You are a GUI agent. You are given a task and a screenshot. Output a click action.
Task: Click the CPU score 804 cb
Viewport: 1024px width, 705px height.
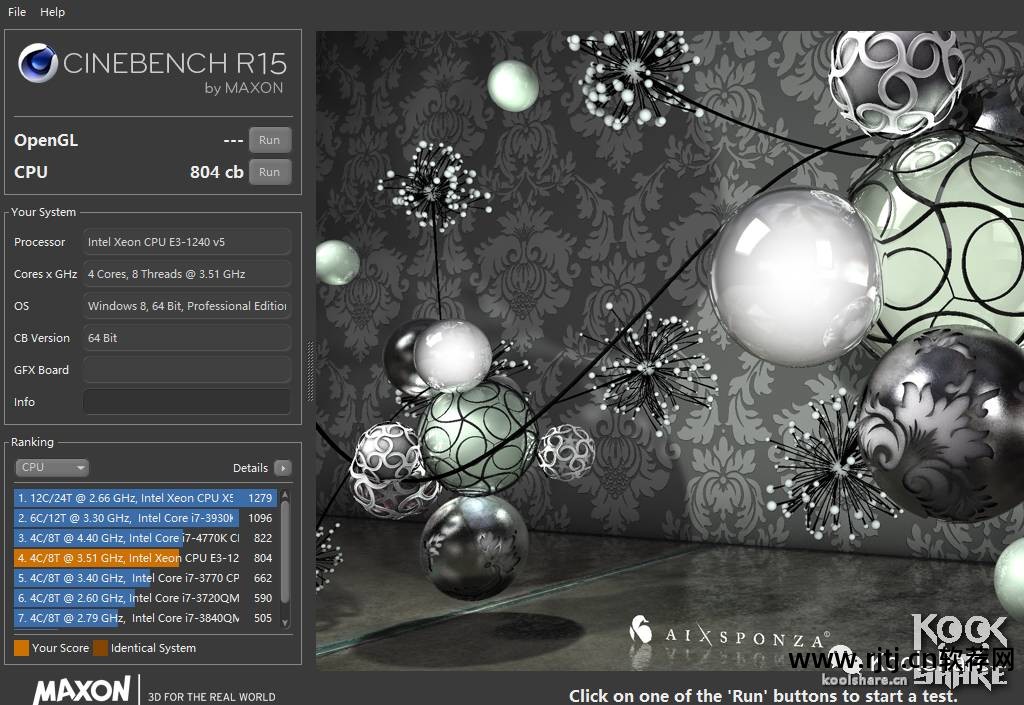(217, 172)
